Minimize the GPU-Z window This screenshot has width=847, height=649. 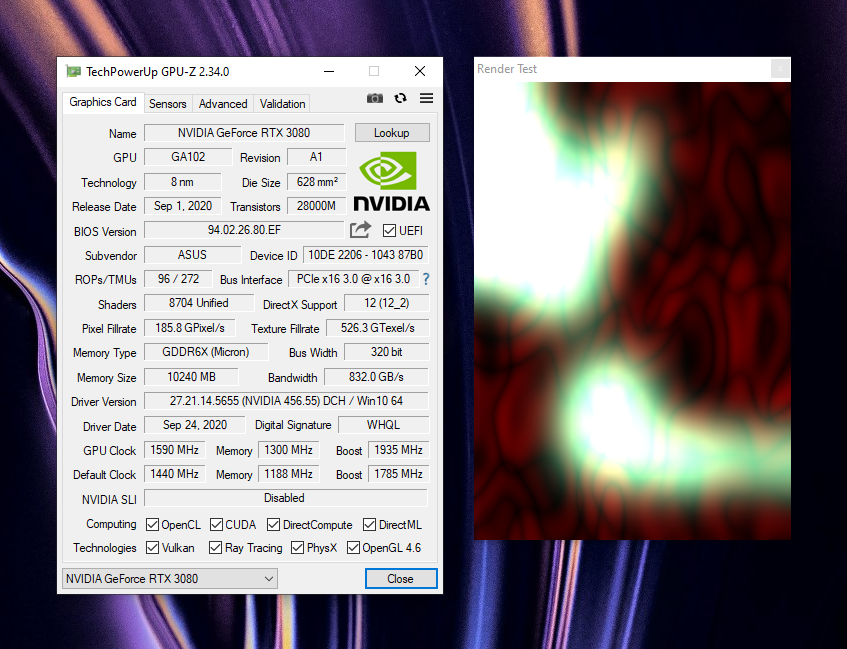click(x=329, y=71)
